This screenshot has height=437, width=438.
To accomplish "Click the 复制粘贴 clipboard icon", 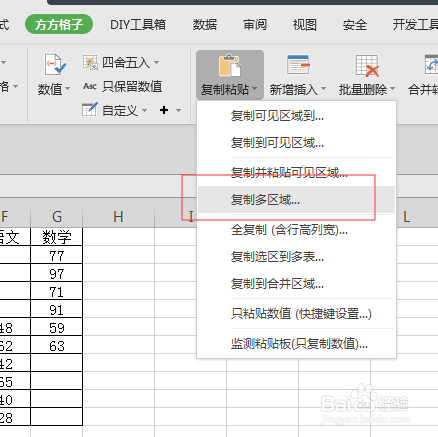I will tap(230, 65).
